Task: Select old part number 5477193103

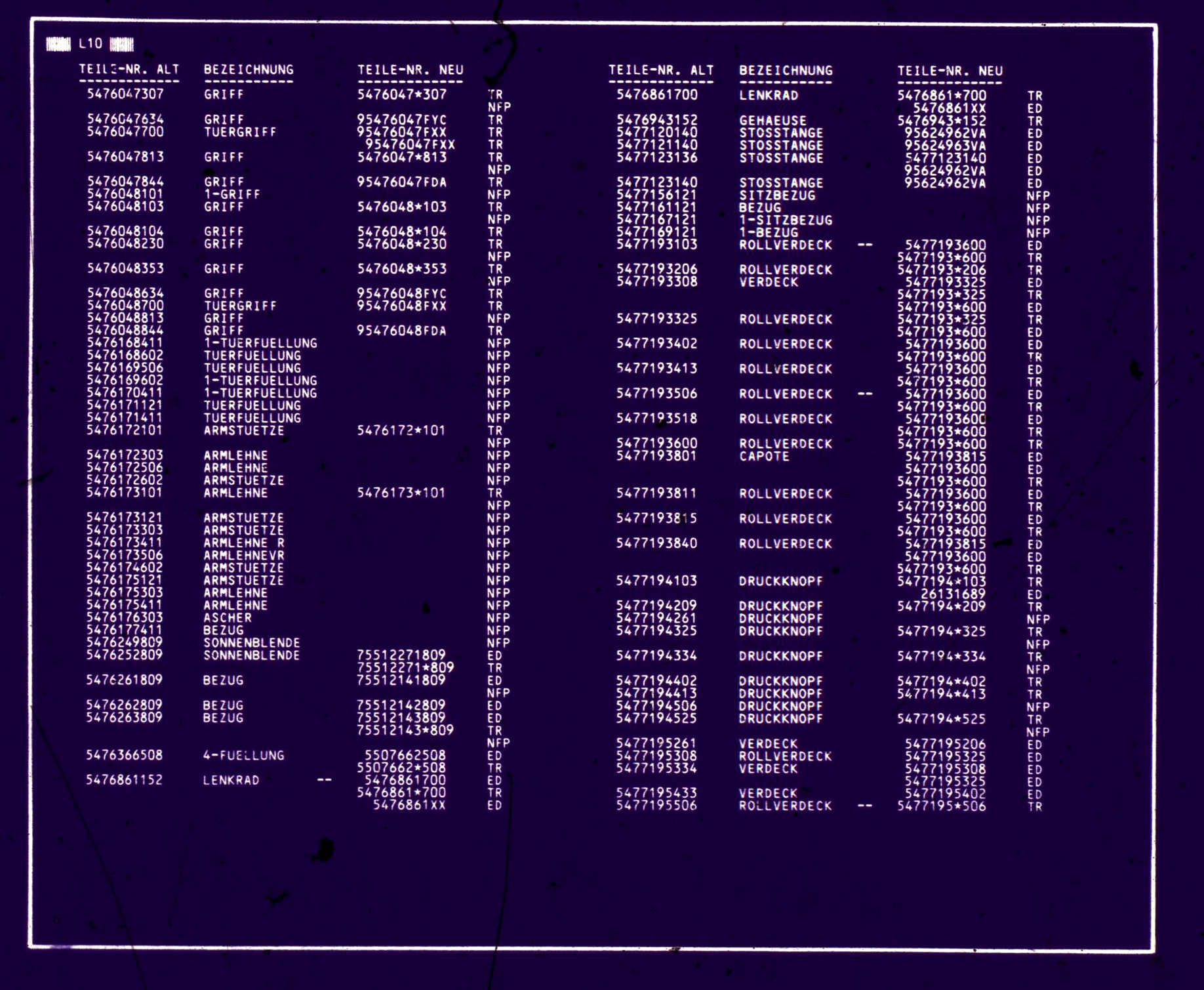Action: (657, 245)
